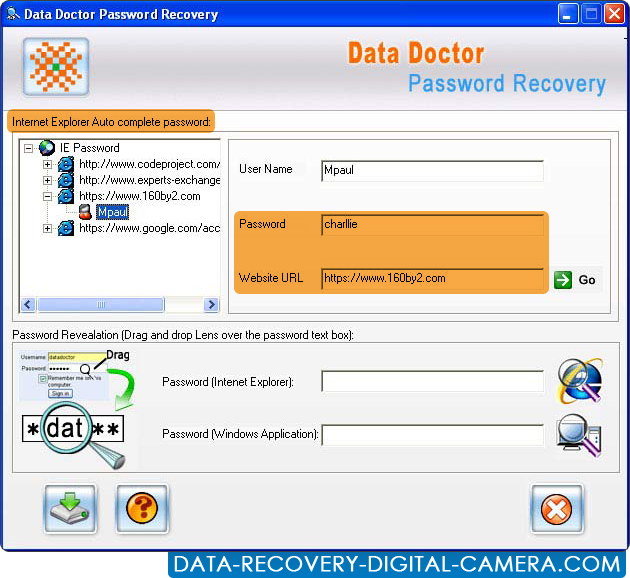Click the Website URL field
The image size is (630, 578).
[432, 279]
